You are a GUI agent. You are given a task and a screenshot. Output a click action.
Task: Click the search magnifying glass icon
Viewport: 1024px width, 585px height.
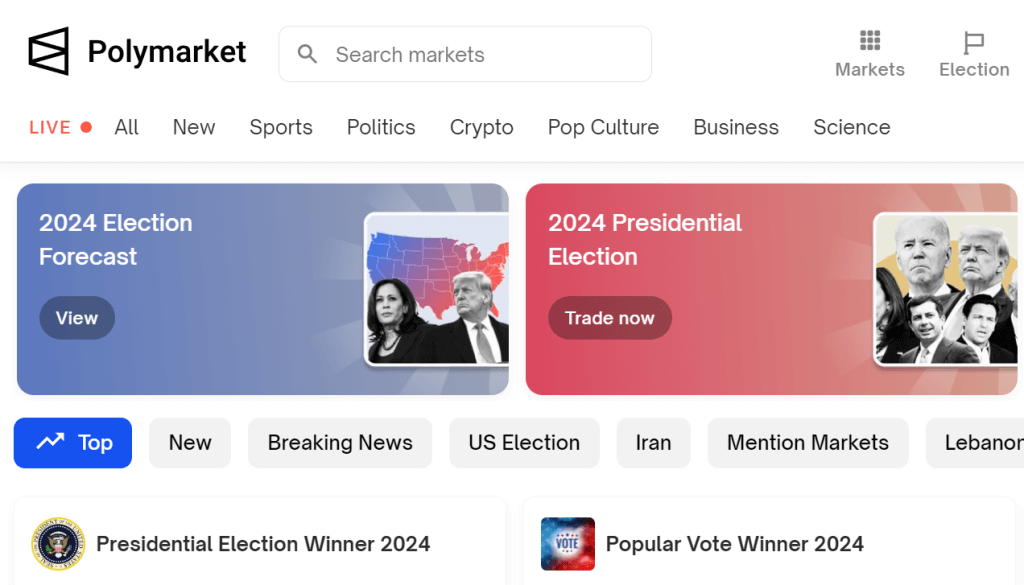click(308, 54)
